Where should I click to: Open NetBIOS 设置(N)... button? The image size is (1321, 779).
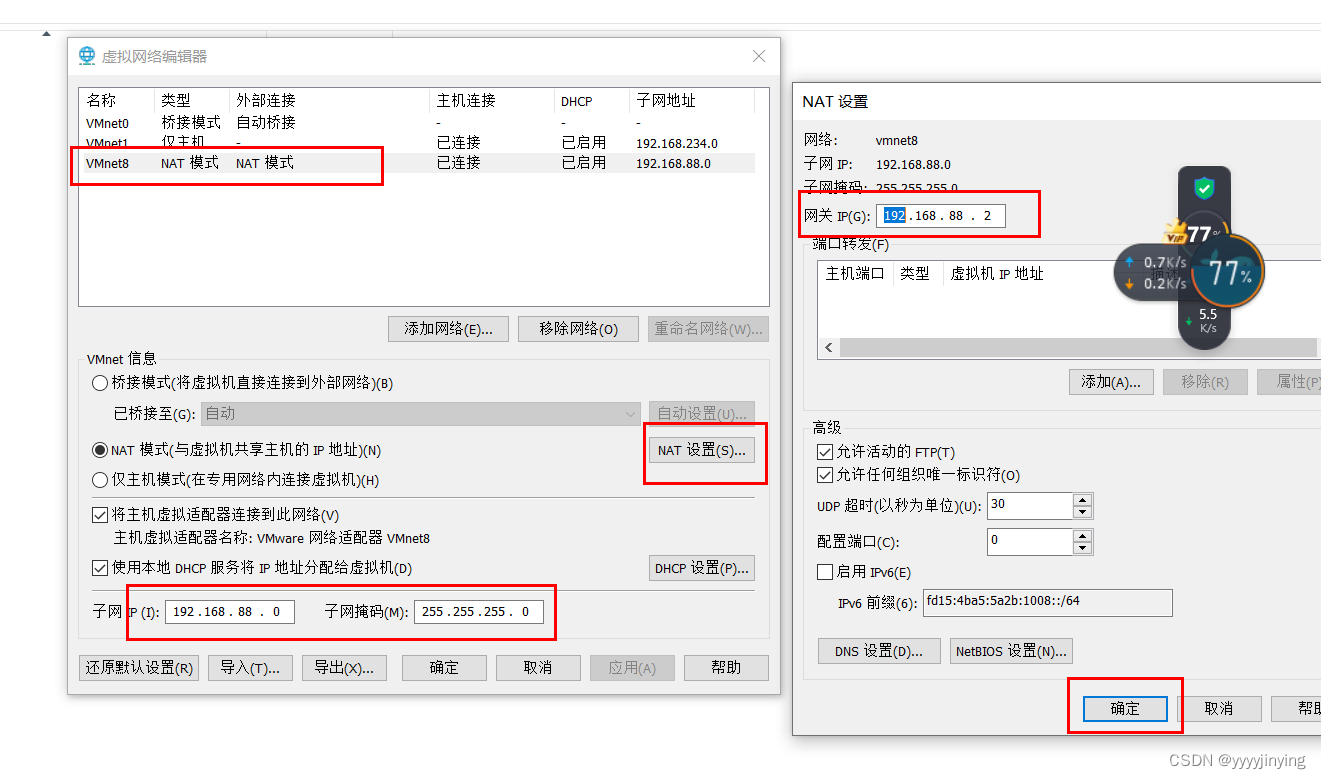pyautogui.click(x=1011, y=651)
